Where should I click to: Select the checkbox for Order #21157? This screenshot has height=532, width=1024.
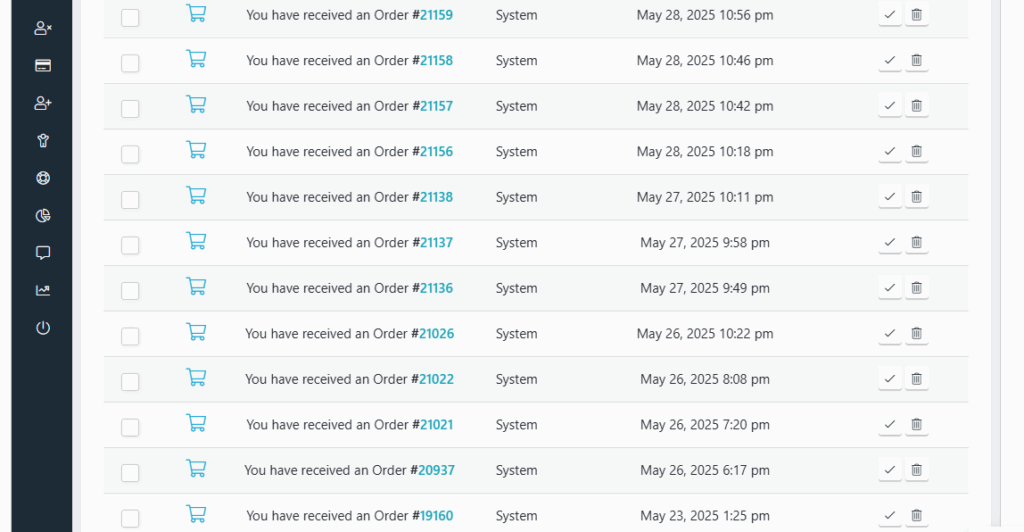click(x=130, y=109)
